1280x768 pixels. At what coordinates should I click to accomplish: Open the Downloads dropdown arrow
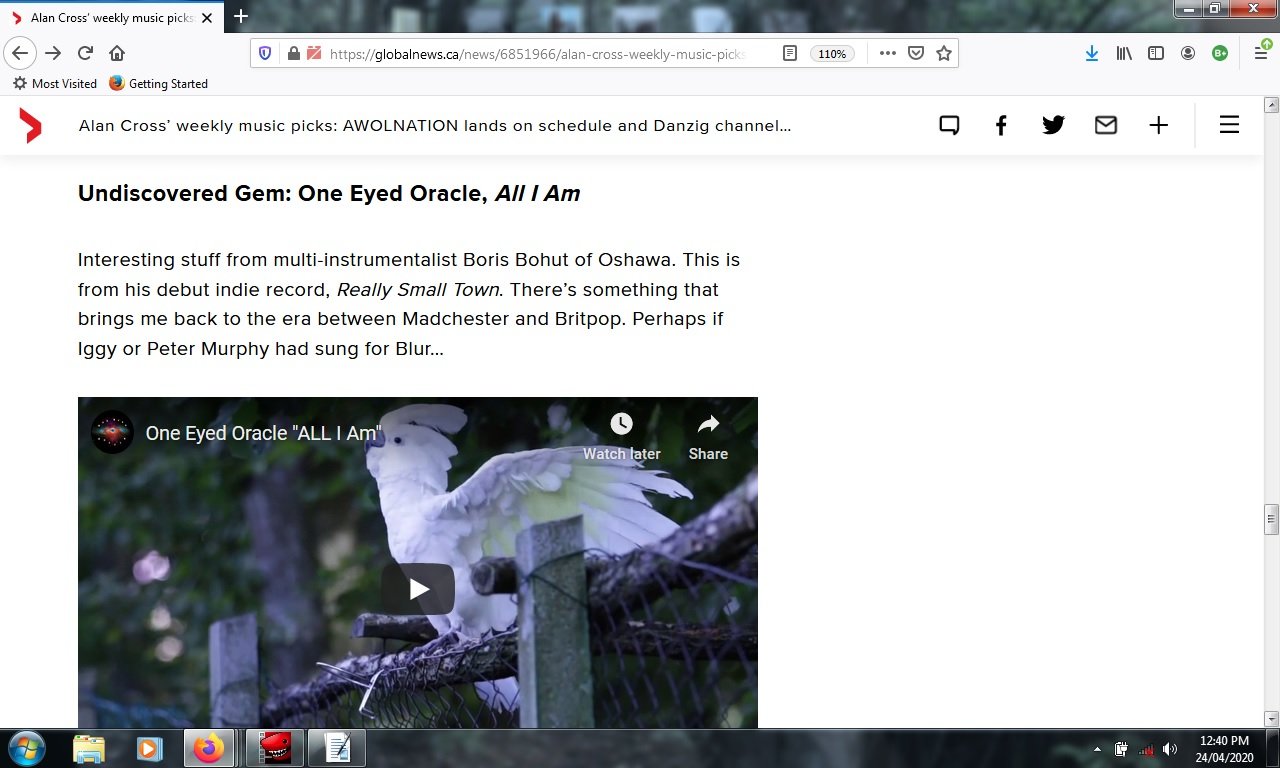(x=1091, y=52)
